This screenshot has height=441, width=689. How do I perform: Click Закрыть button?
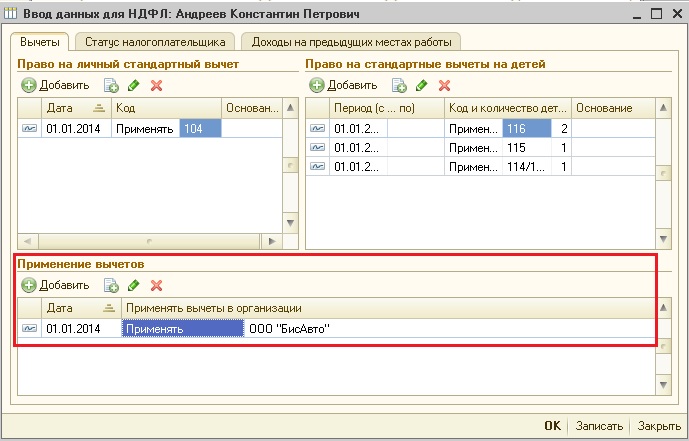point(659,426)
